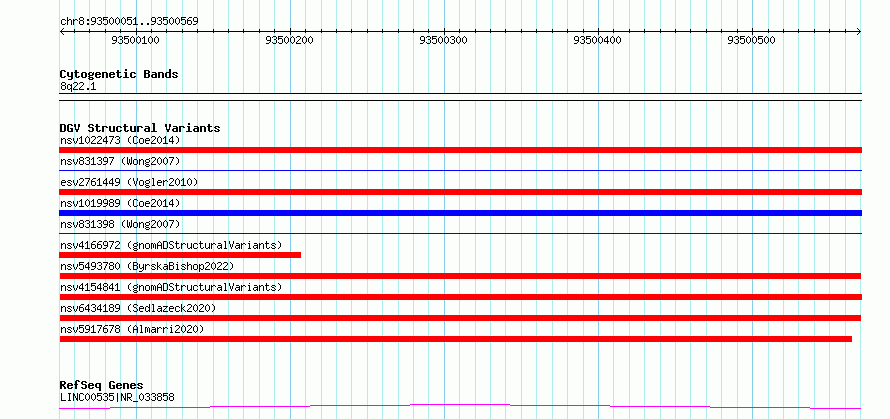890x419 pixels.
Task: Open the nsv1019989 (Coe2014) variant label
Action: pos(120,203)
